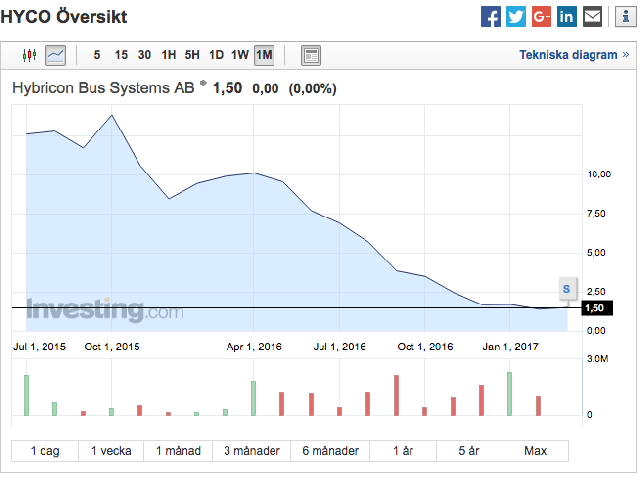Image resolution: width=640 pixels, height=478 pixels.
Task: Open the info icon
Action: [625, 17]
